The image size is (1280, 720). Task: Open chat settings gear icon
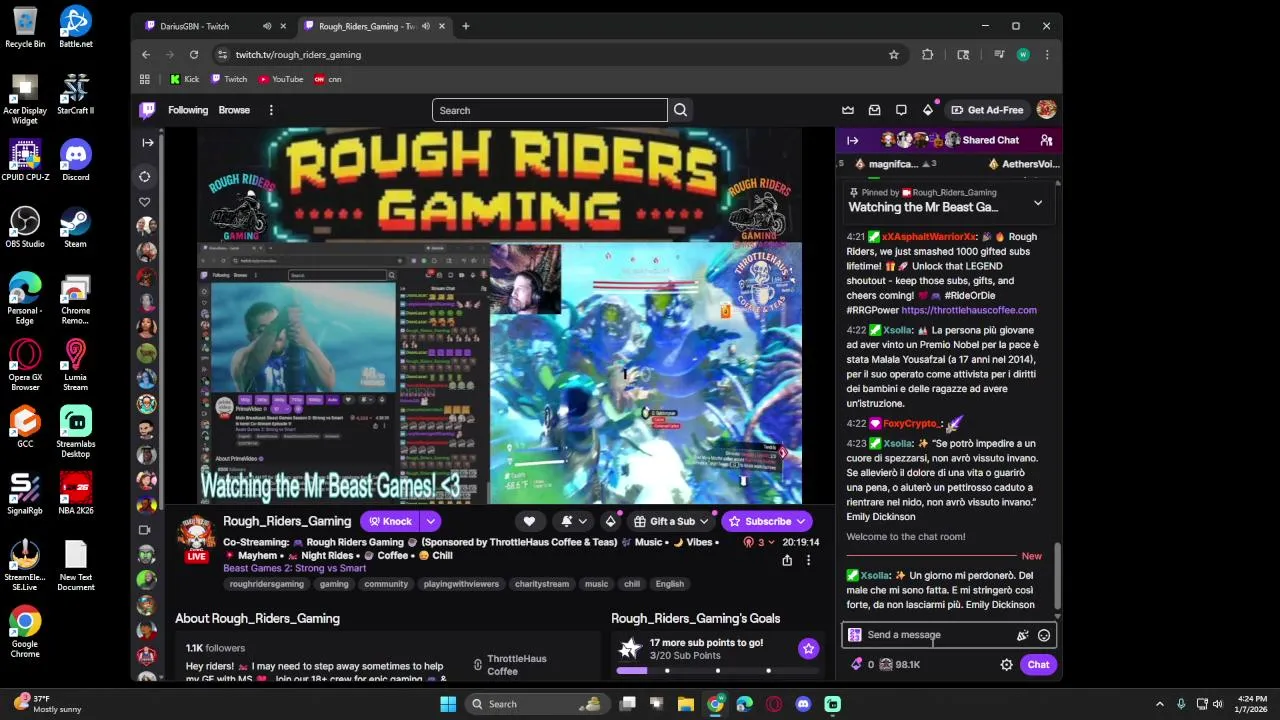[x=1007, y=665]
